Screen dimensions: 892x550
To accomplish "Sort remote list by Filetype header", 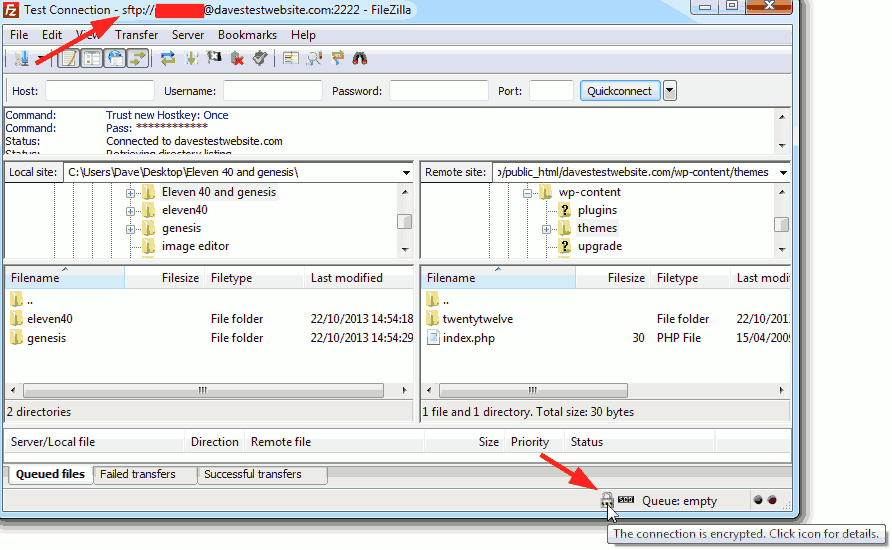I will 689,278.
